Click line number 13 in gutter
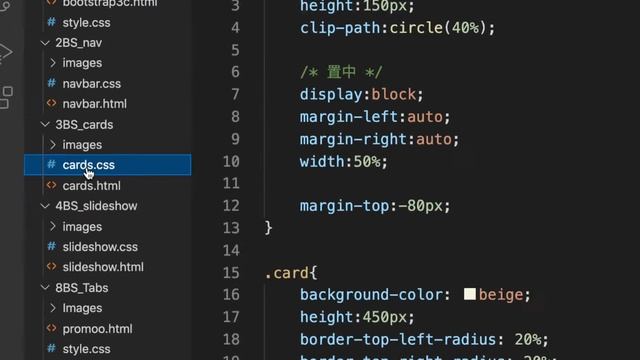Viewport: 640px width, 360px height. (231, 228)
